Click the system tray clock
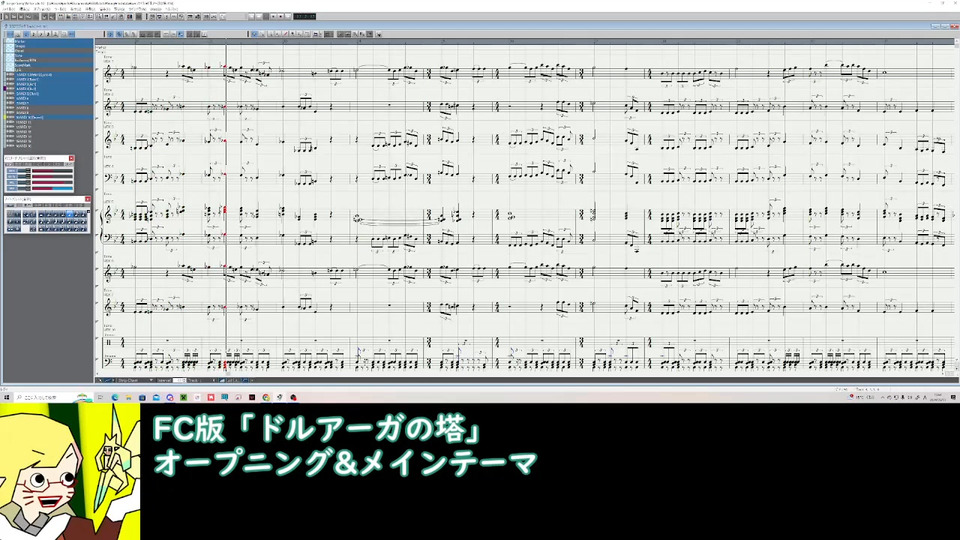 tap(938, 397)
